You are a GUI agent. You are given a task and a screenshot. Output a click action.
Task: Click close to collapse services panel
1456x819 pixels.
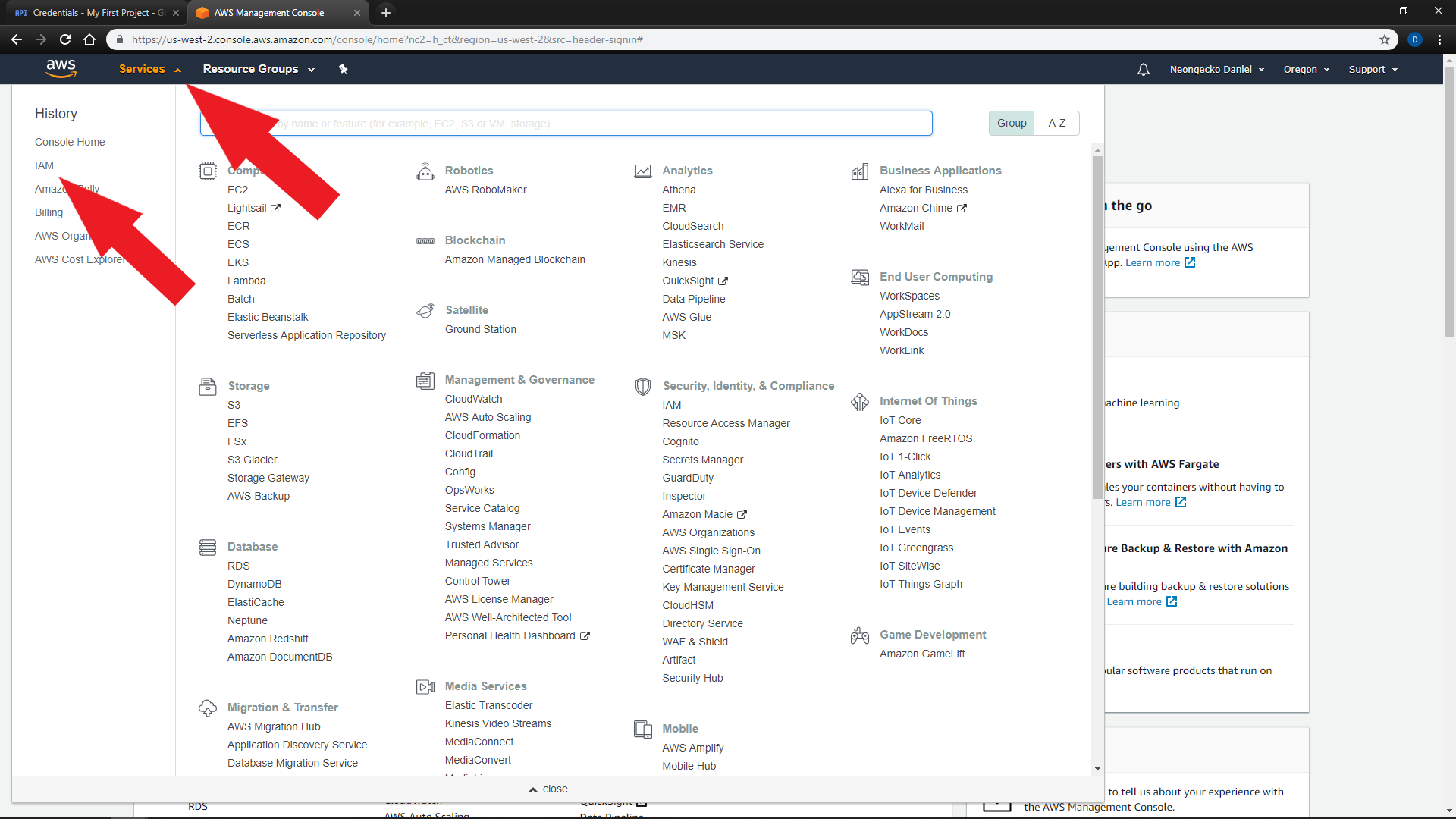(x=548, y=789)
